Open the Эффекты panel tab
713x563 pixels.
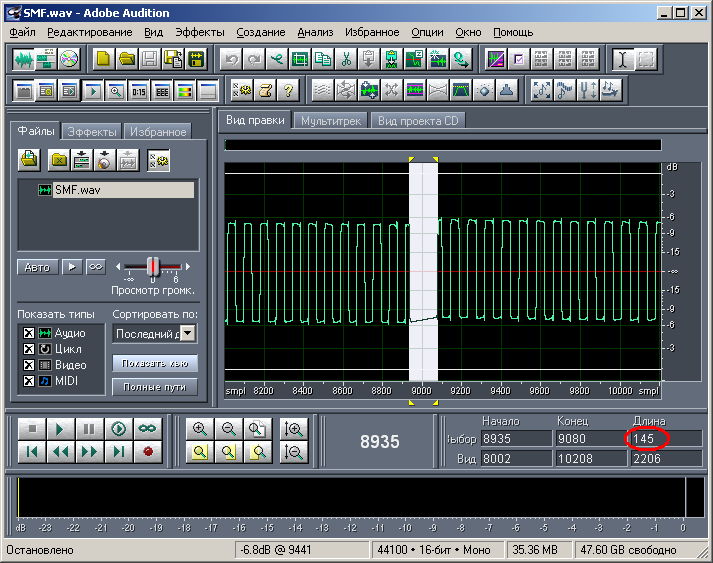click(x=92, y=132)
